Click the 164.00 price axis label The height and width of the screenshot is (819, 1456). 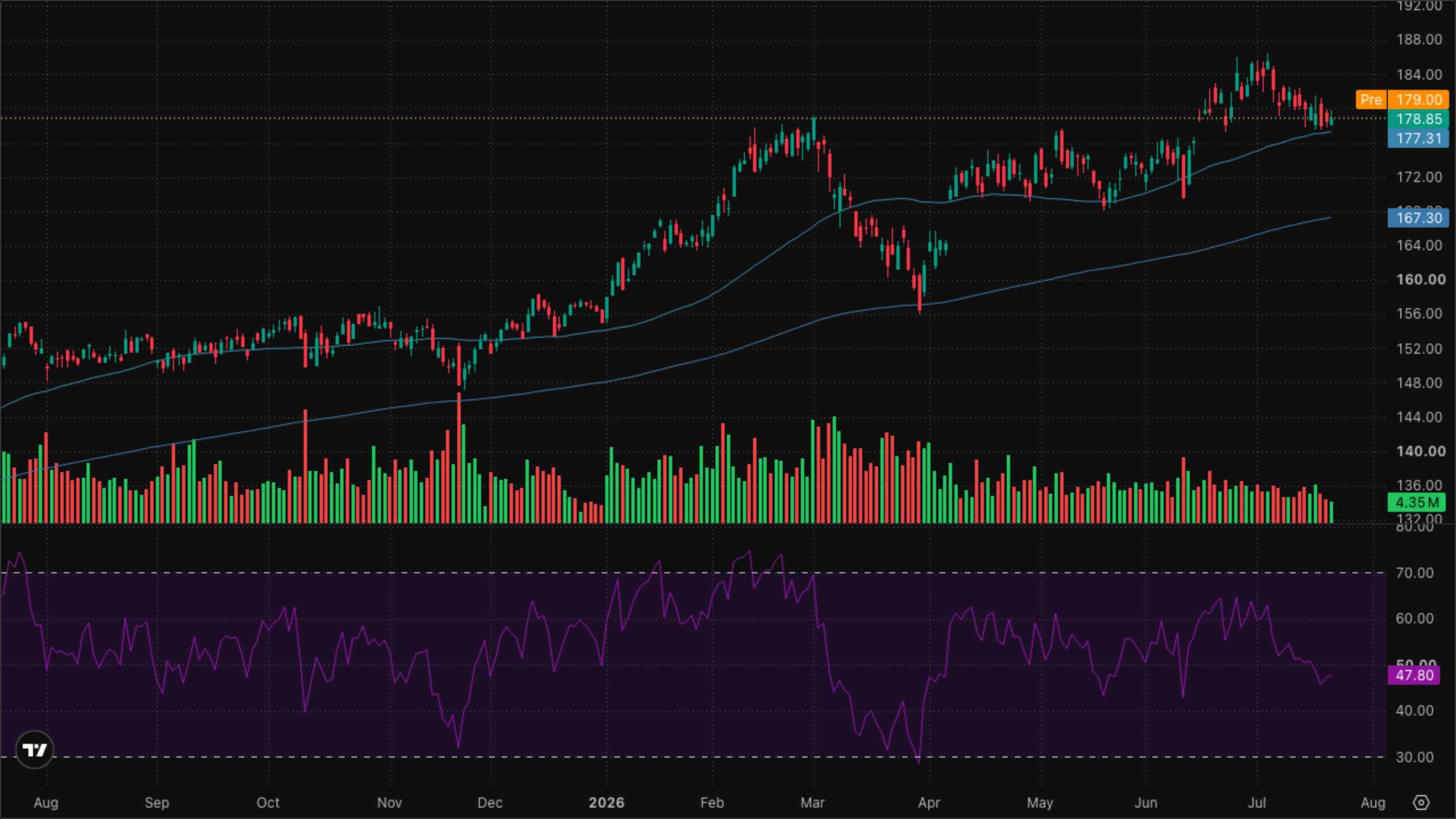[1419, 245]
